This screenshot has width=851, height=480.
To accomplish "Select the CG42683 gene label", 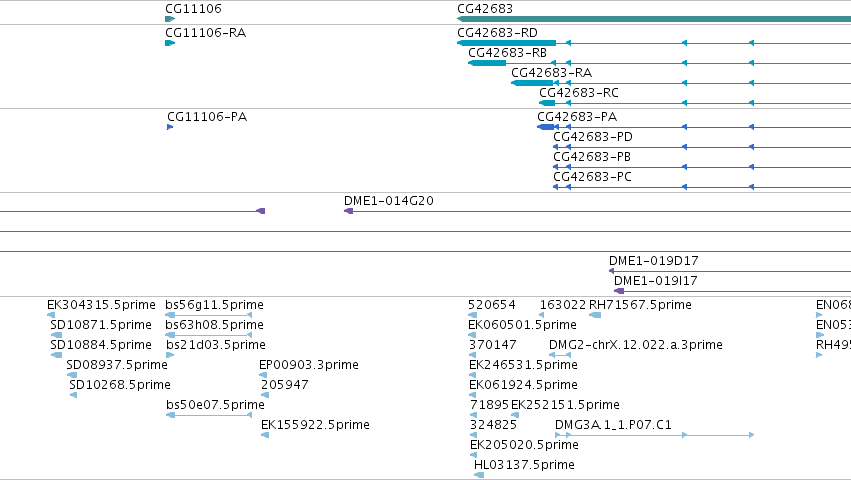I will tap(485, 9).
